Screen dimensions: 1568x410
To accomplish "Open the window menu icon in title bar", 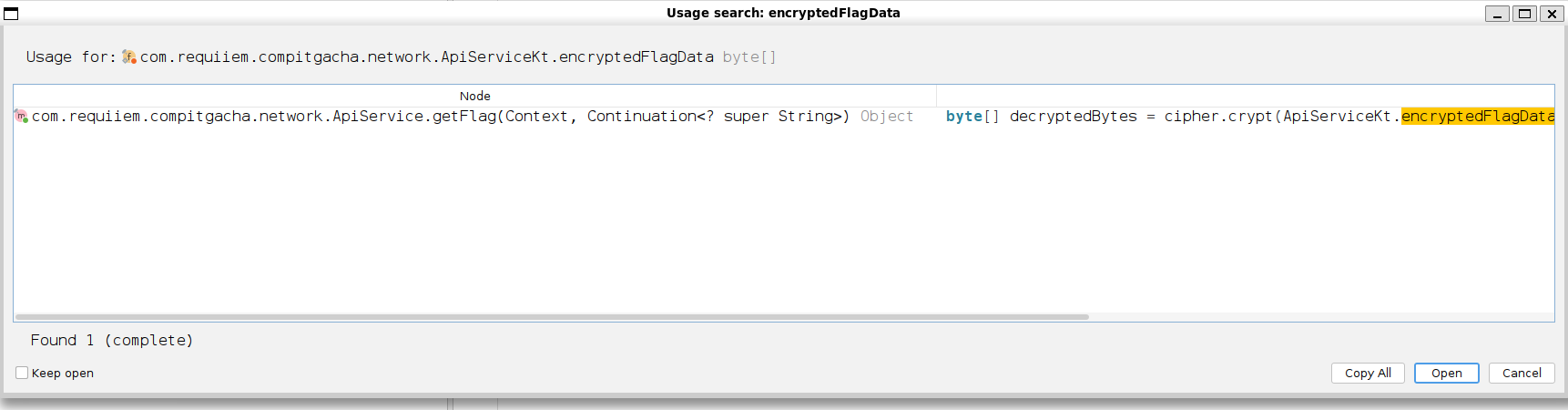I will coord(11,14).
